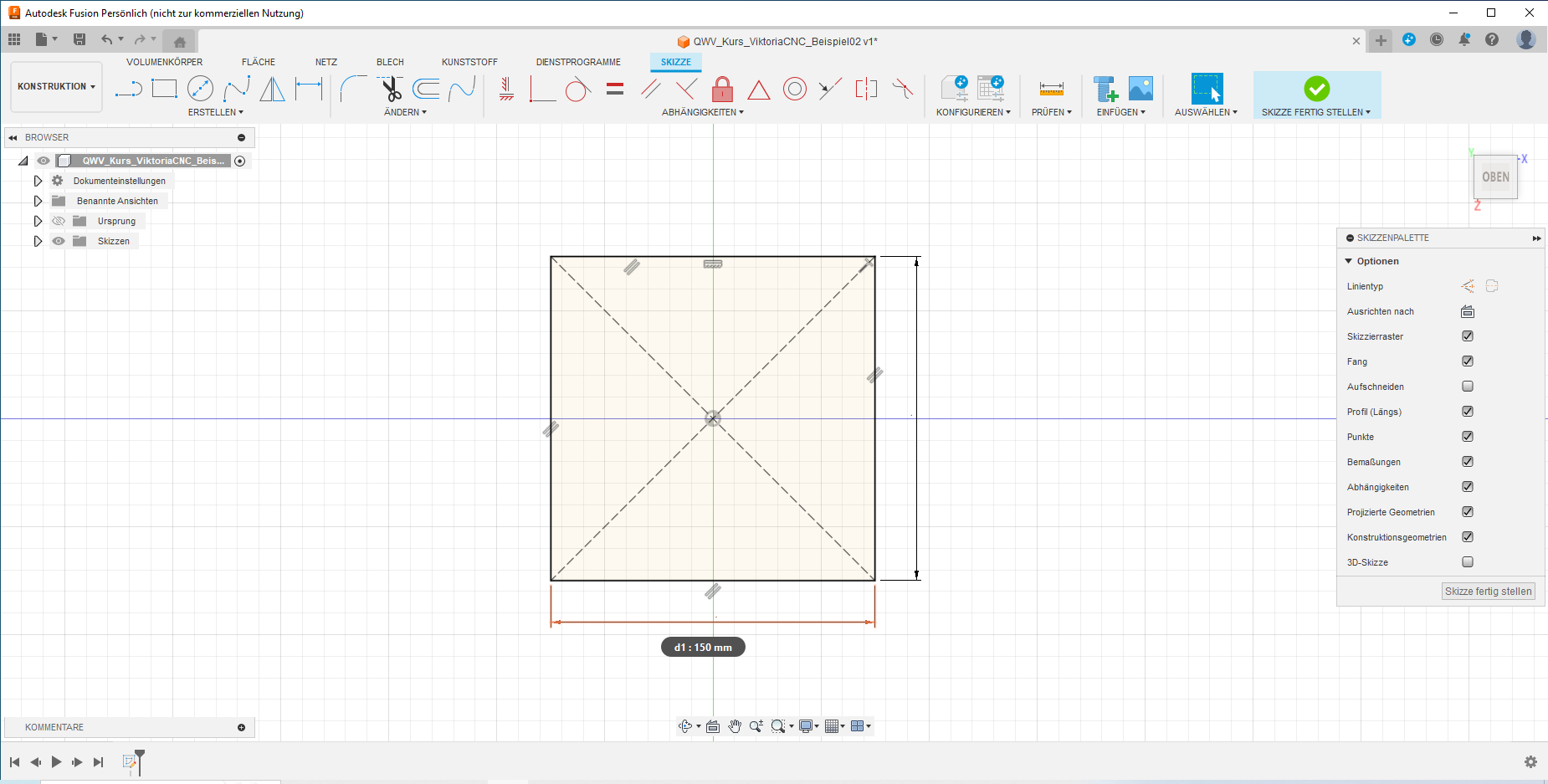The width and height of the screenshot is (1548, 784).
Task: Click the green SKIZZE FERTIG STELLEN checkmark
Action: click(1316, 89)
